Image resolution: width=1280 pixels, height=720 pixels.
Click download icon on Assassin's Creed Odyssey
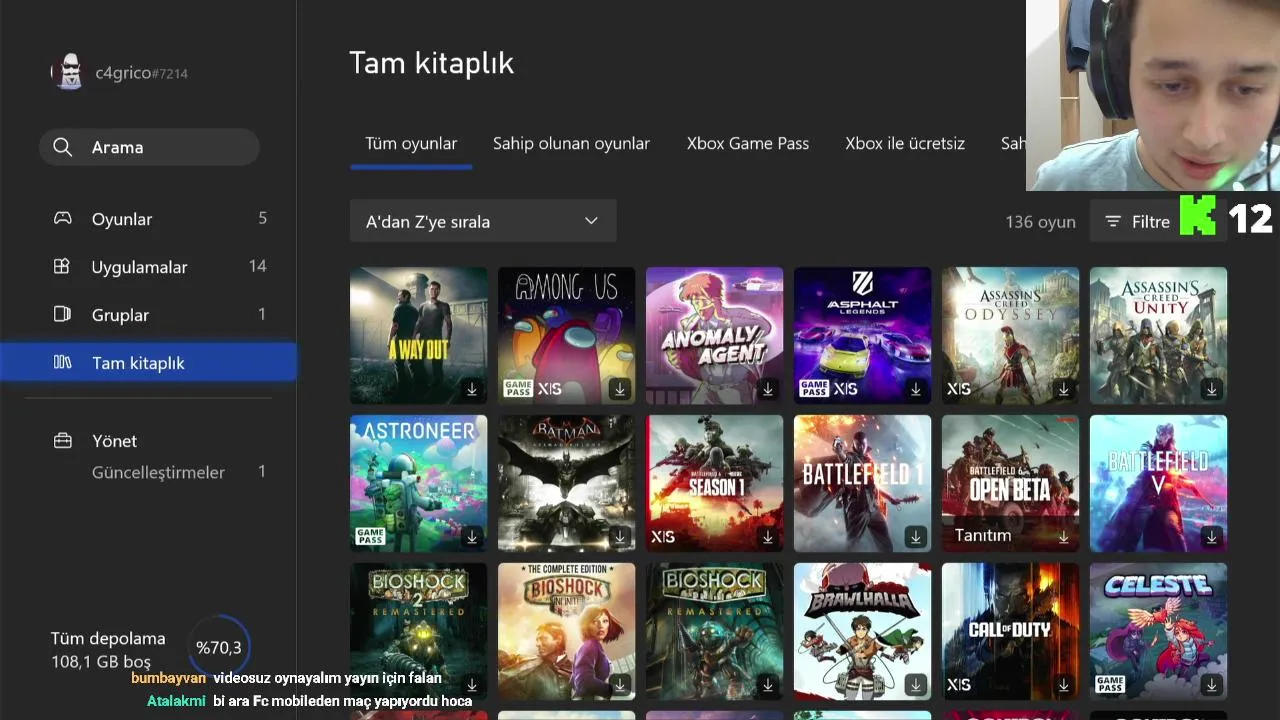1064,389
